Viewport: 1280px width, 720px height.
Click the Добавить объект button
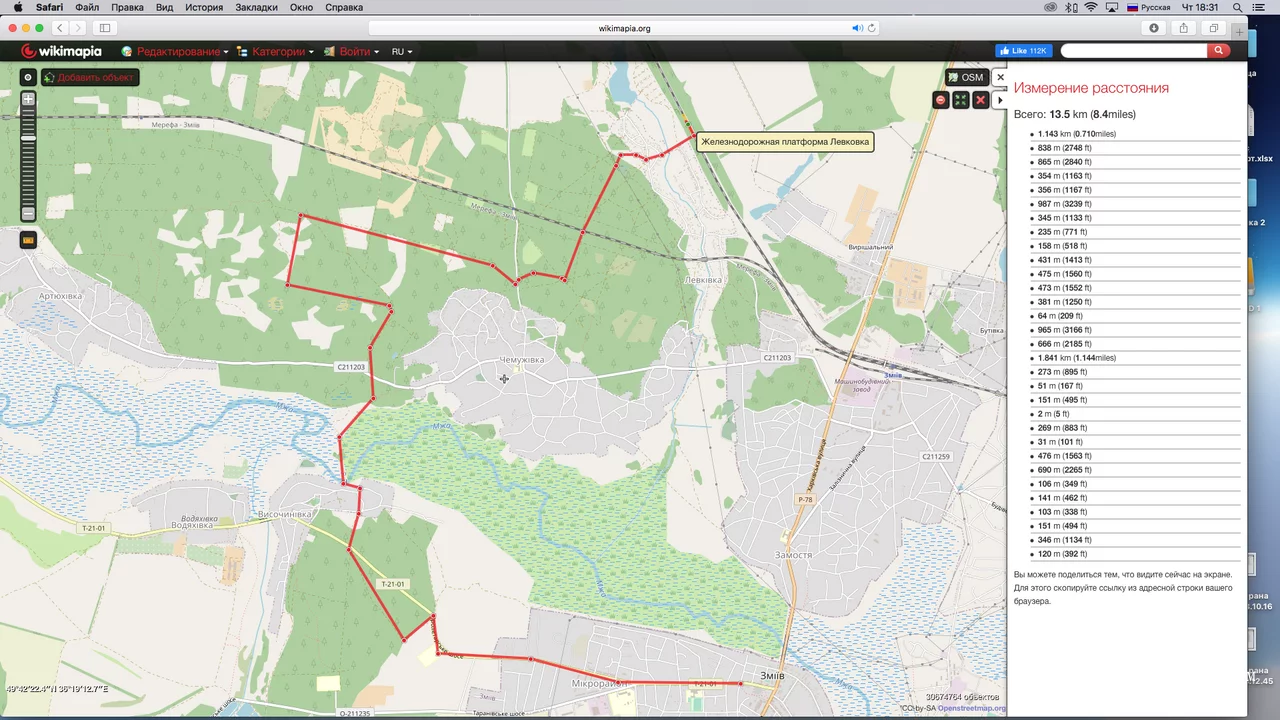(88, 77)
